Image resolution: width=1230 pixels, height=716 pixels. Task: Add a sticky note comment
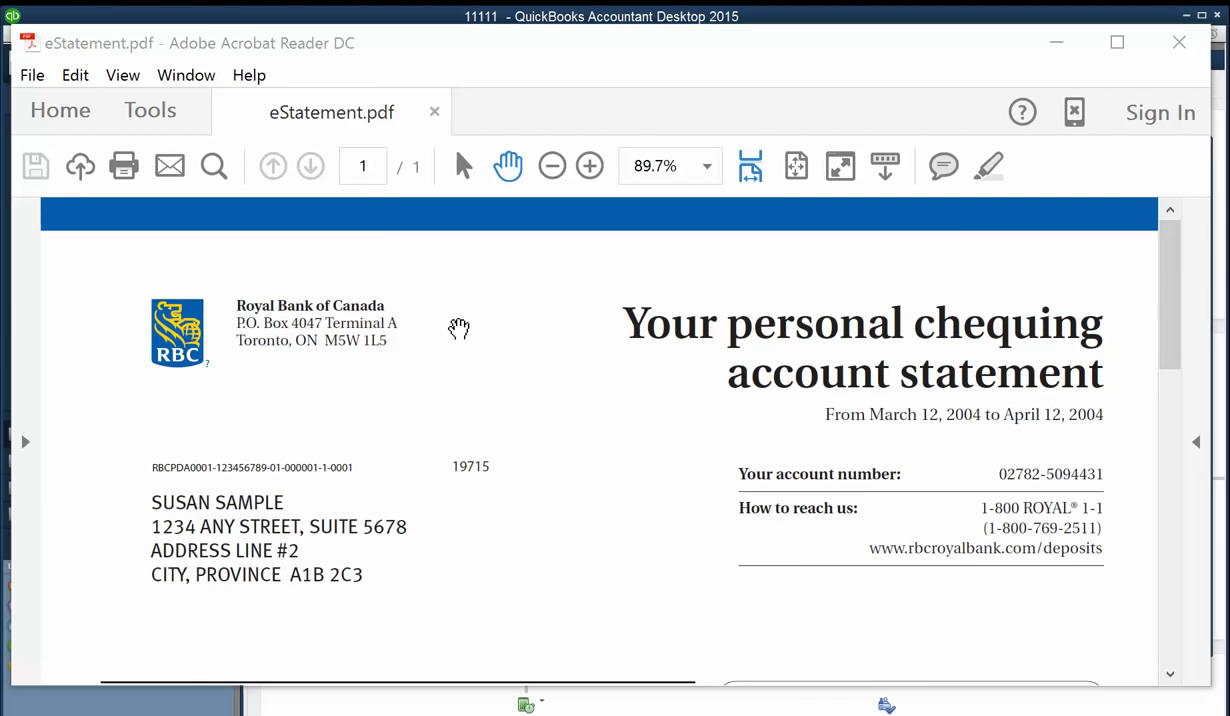click(x=943, y=166)
